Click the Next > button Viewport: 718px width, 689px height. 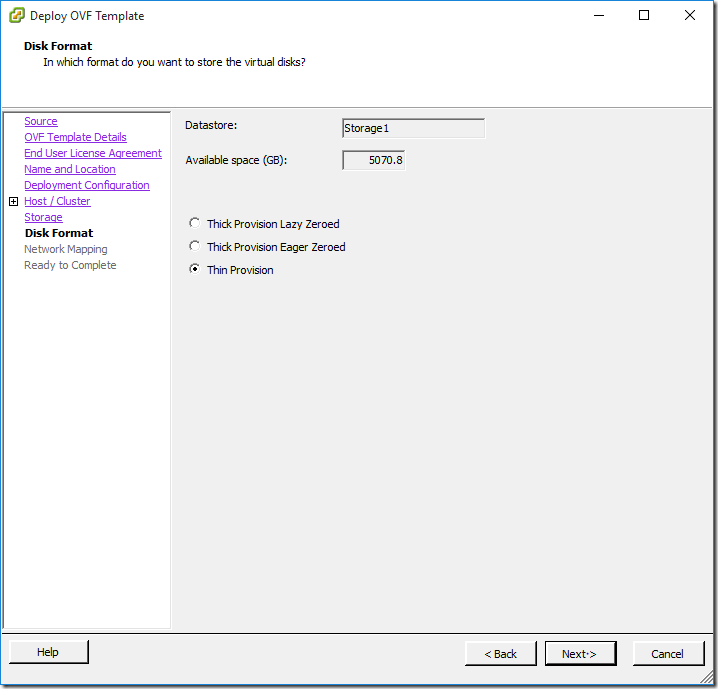click(580, 654)
